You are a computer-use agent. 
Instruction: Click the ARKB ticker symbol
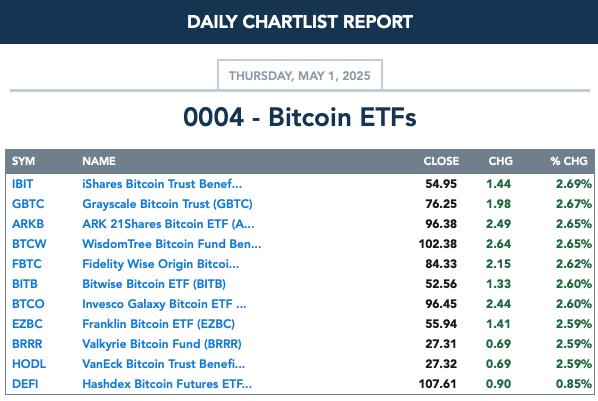(x=28, y=224)
